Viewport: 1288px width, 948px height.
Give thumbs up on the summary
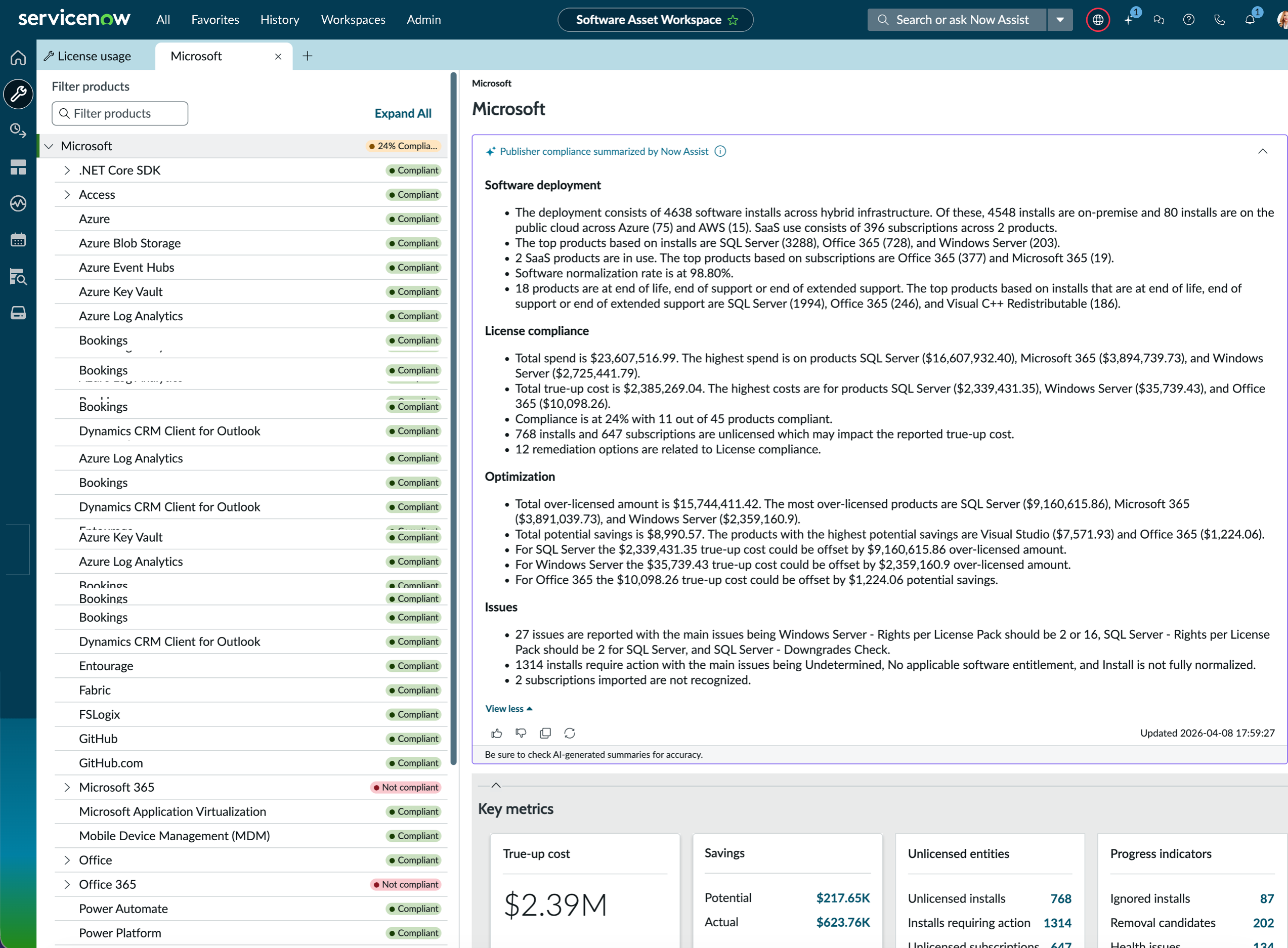(x=496, y=733)
